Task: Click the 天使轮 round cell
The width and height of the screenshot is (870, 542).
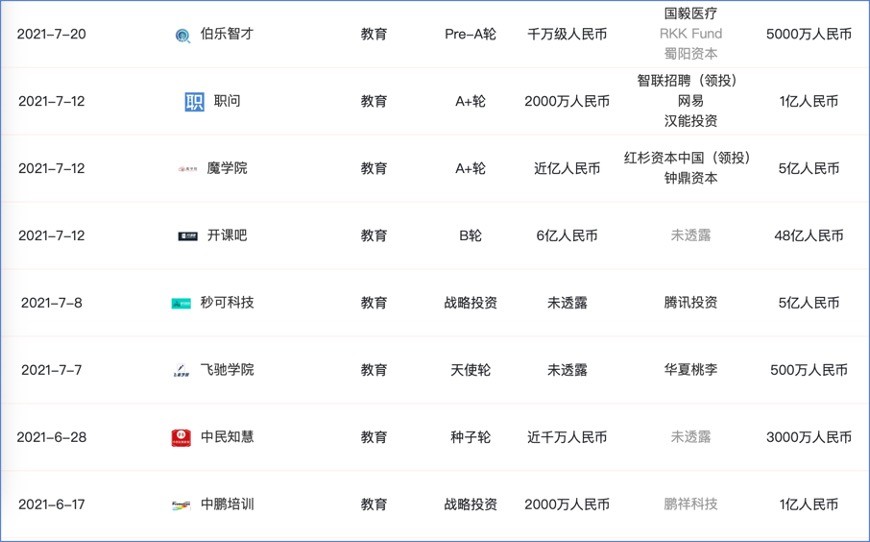Action: pyautogui.click(x=471, y=370)
